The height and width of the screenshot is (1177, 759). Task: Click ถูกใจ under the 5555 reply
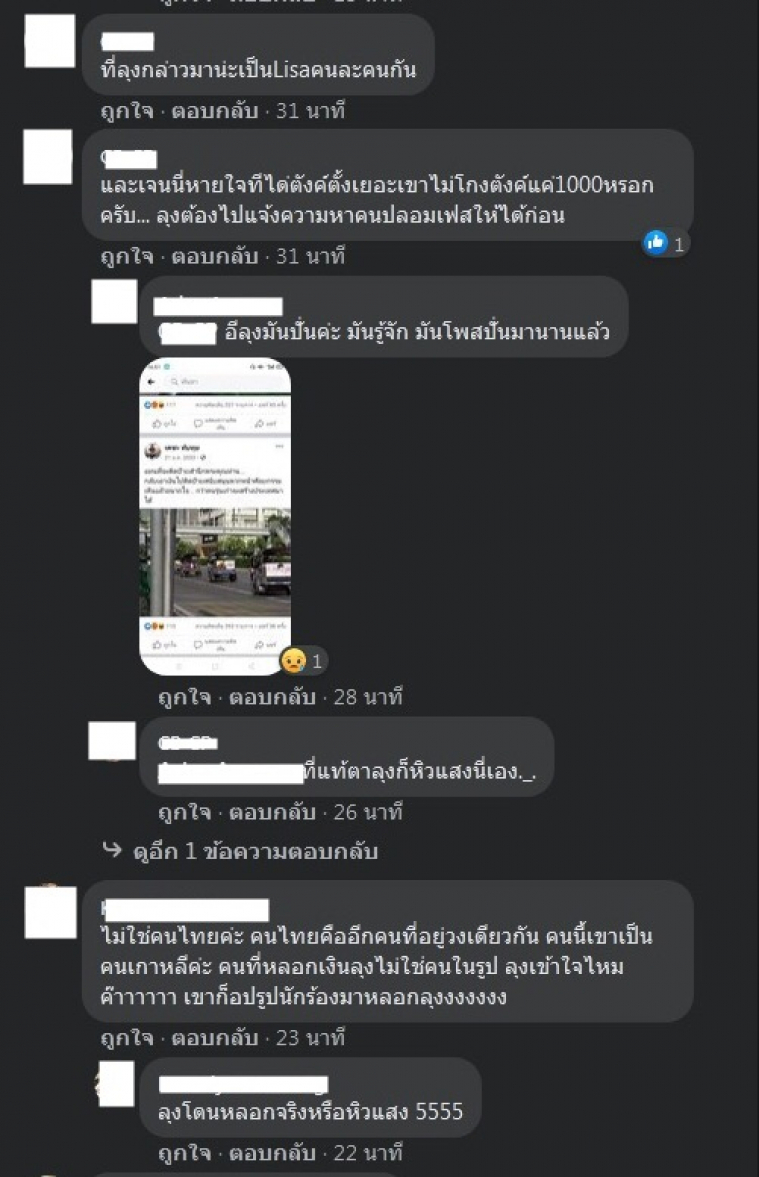tap(185, 1153)
